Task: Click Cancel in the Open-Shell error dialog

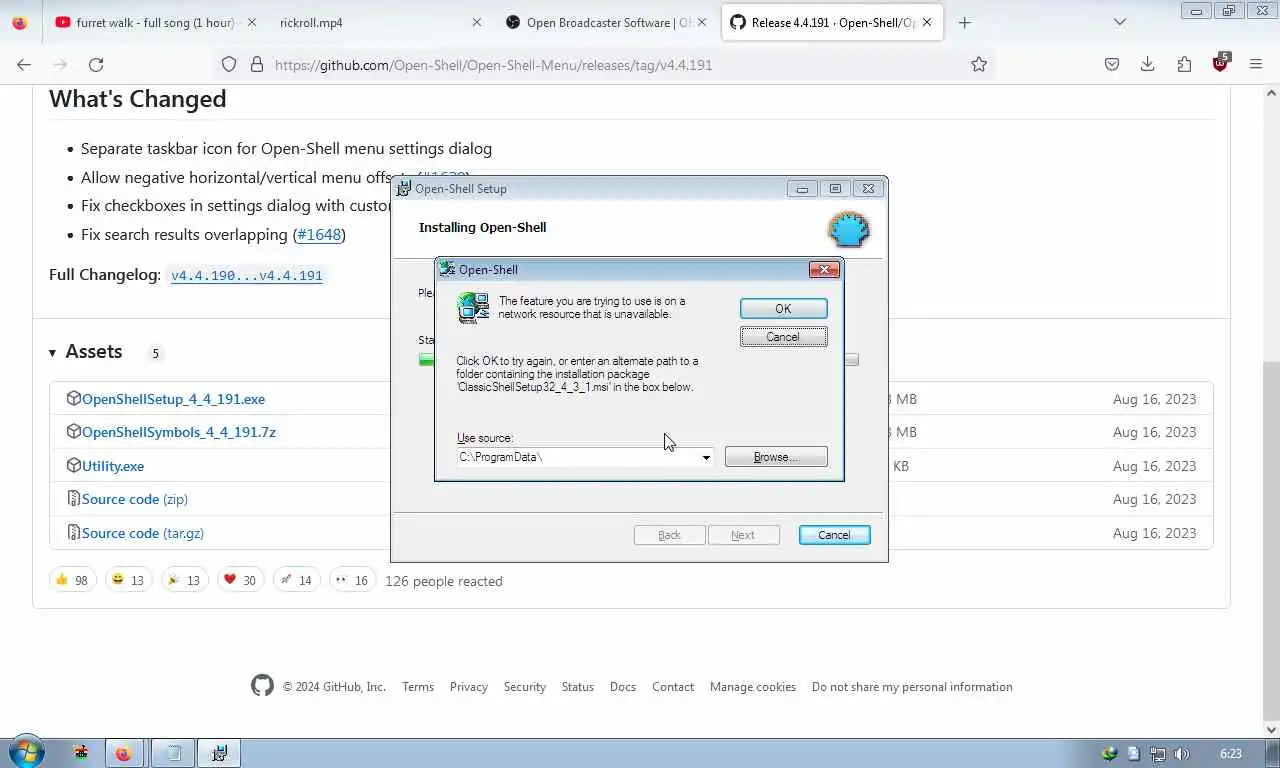Action: click(x=783, y=337)
